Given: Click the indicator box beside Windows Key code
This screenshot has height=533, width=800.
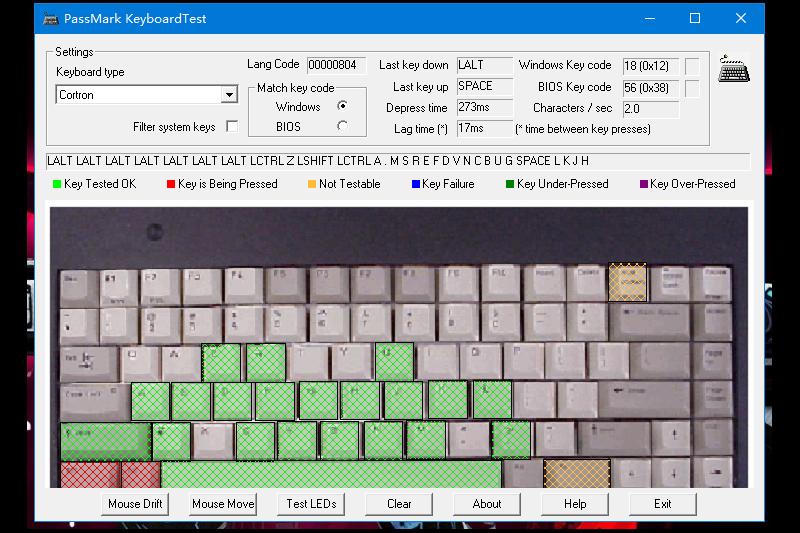Looking at the screenshot, I should coord(692,66).
